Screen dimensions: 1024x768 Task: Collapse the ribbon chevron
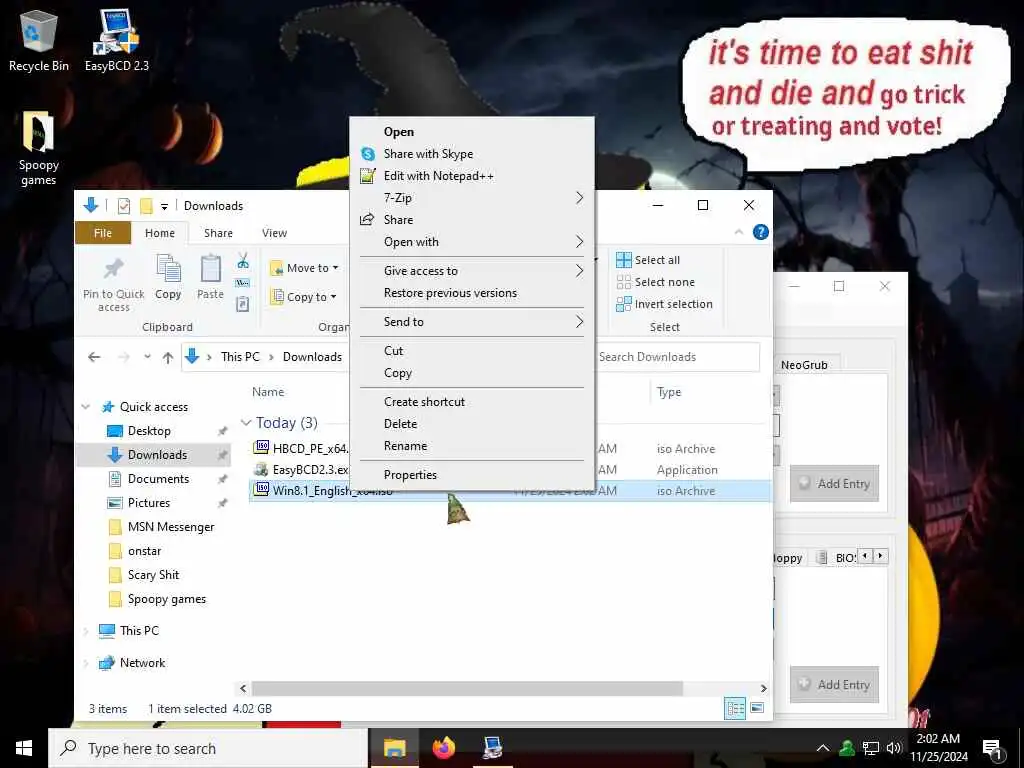739,232
